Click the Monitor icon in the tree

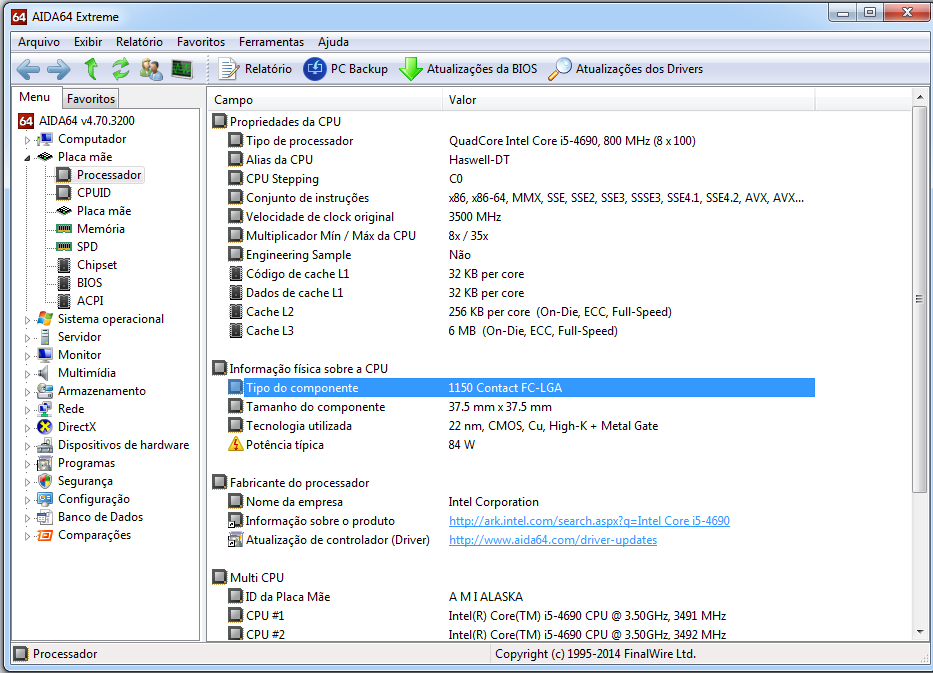[45, 355]
